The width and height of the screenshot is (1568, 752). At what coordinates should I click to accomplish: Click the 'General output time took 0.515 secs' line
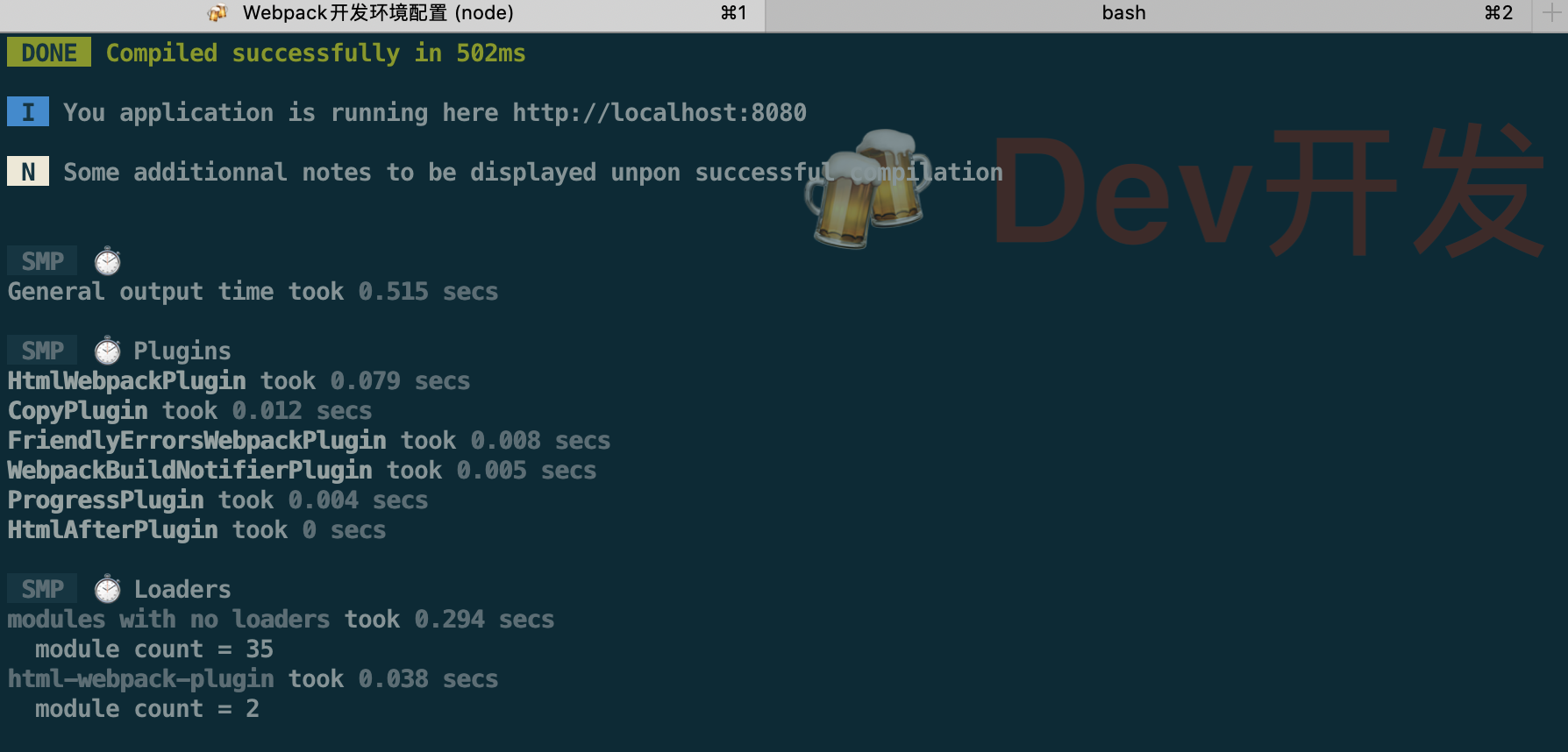(253, 291)
